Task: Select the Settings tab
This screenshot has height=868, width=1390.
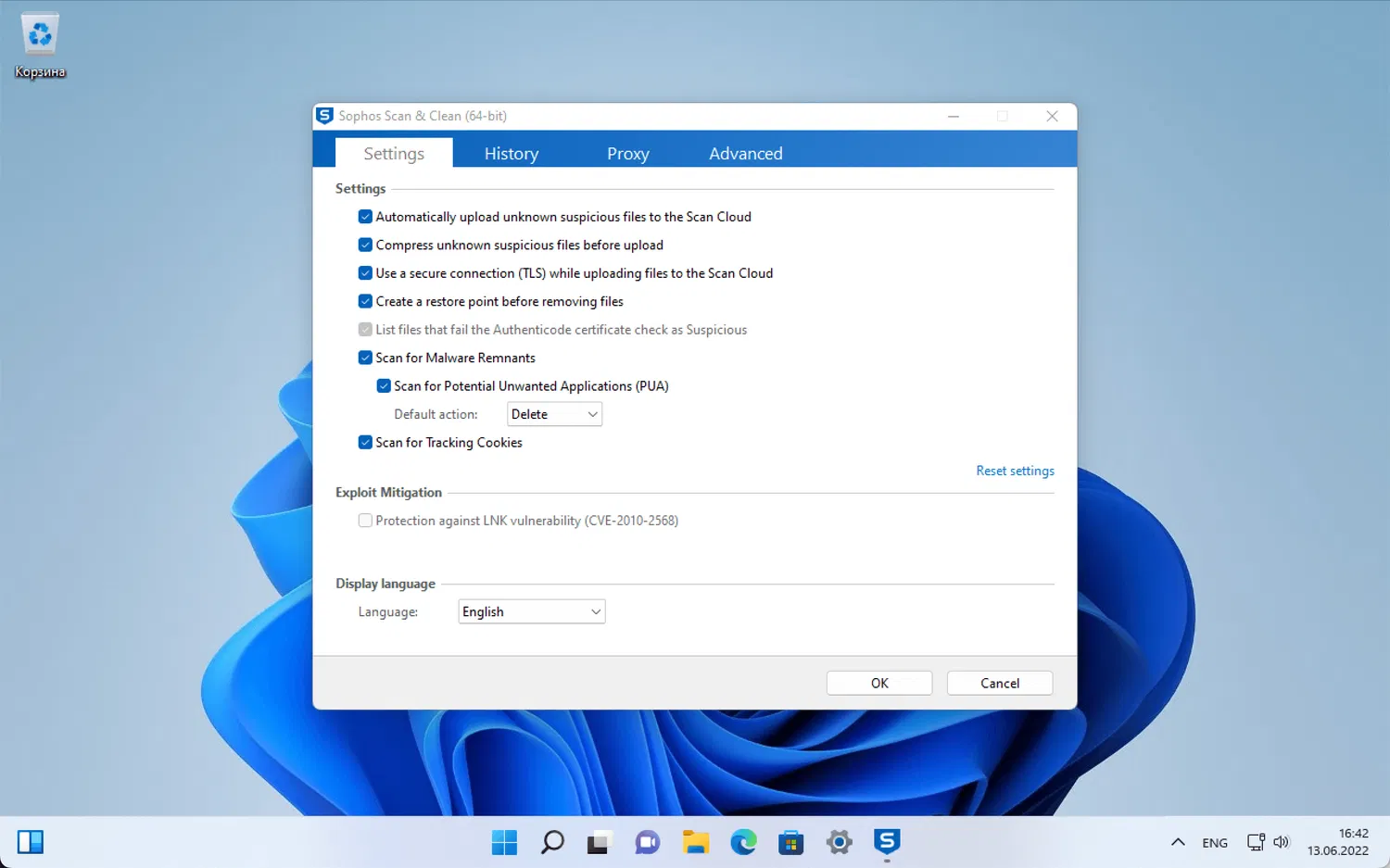Action: (x=394, y=153)
